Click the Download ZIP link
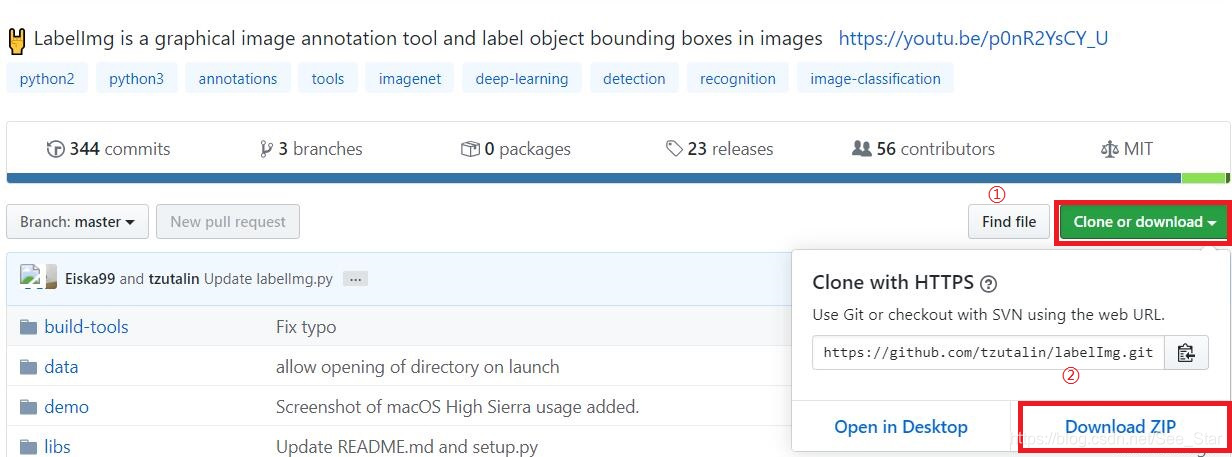The image size is (1232, 457). (1120, 427)
